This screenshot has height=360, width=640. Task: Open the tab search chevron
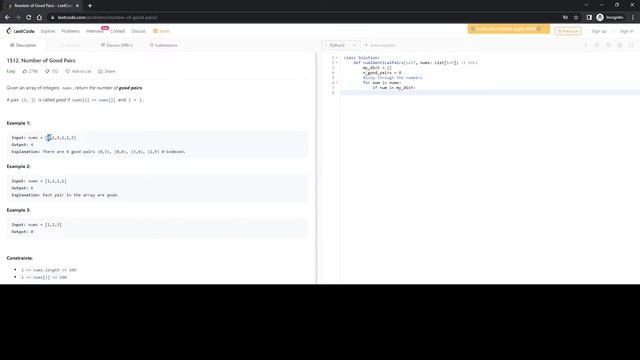pos(586,5)
